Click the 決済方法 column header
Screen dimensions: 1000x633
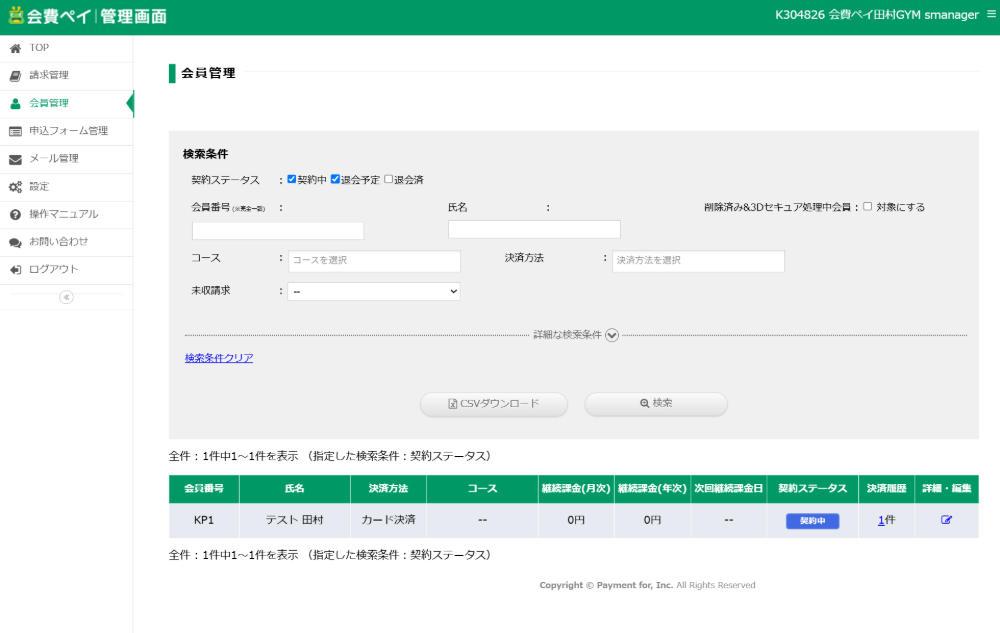[388, 489]
